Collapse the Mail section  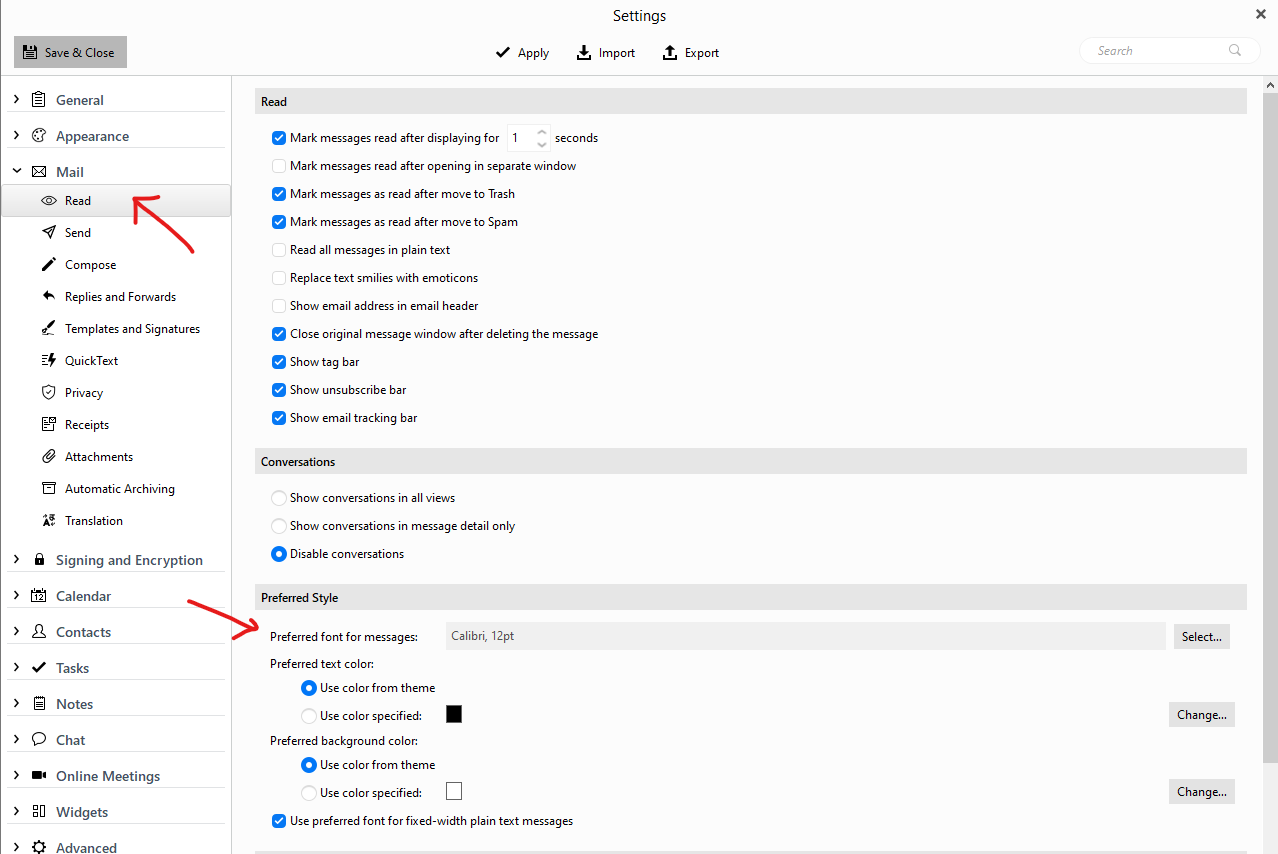point(16,171)
